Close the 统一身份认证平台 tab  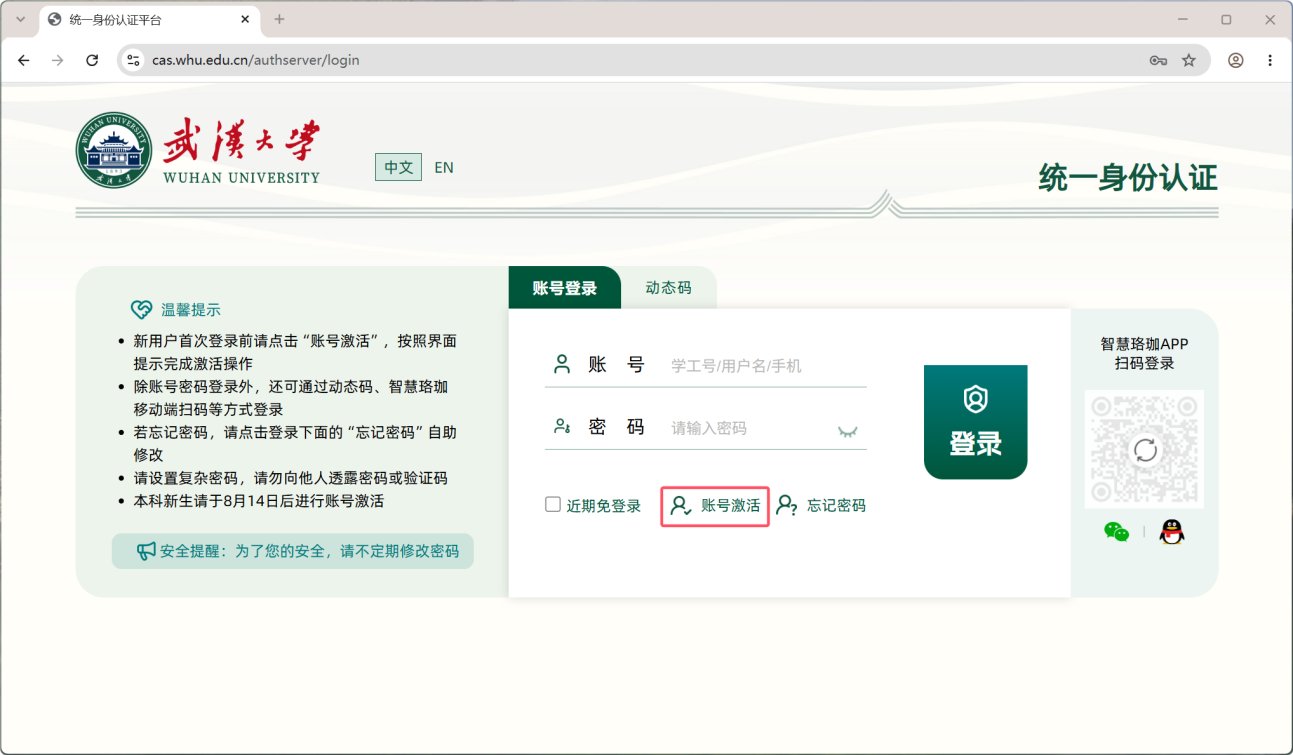[x=244, y=19]
